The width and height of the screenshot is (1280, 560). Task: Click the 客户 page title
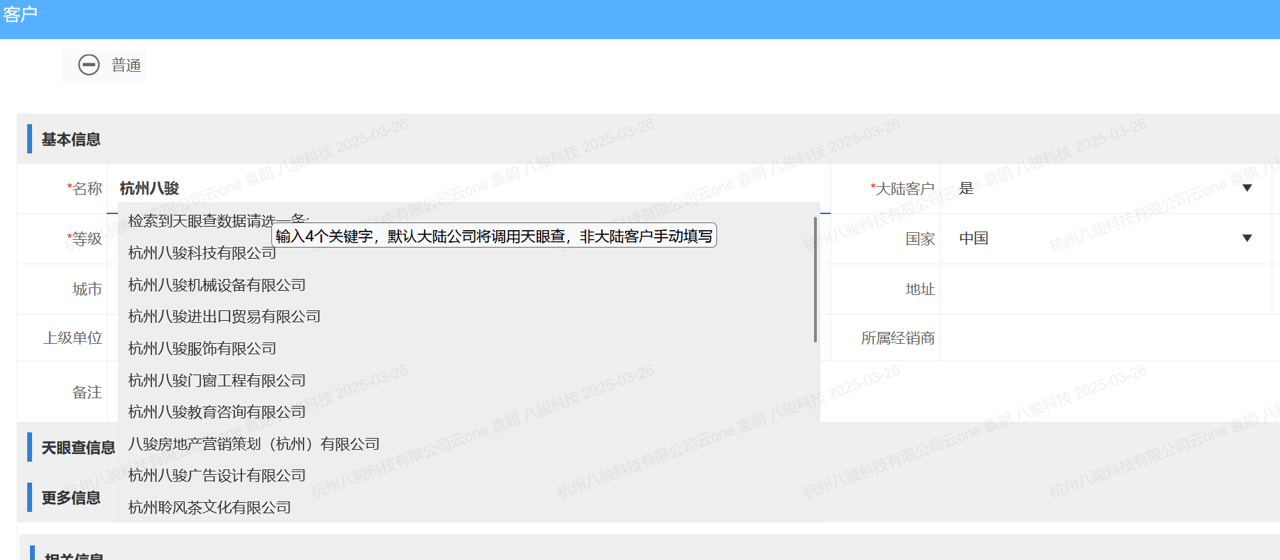coord(20,14)
